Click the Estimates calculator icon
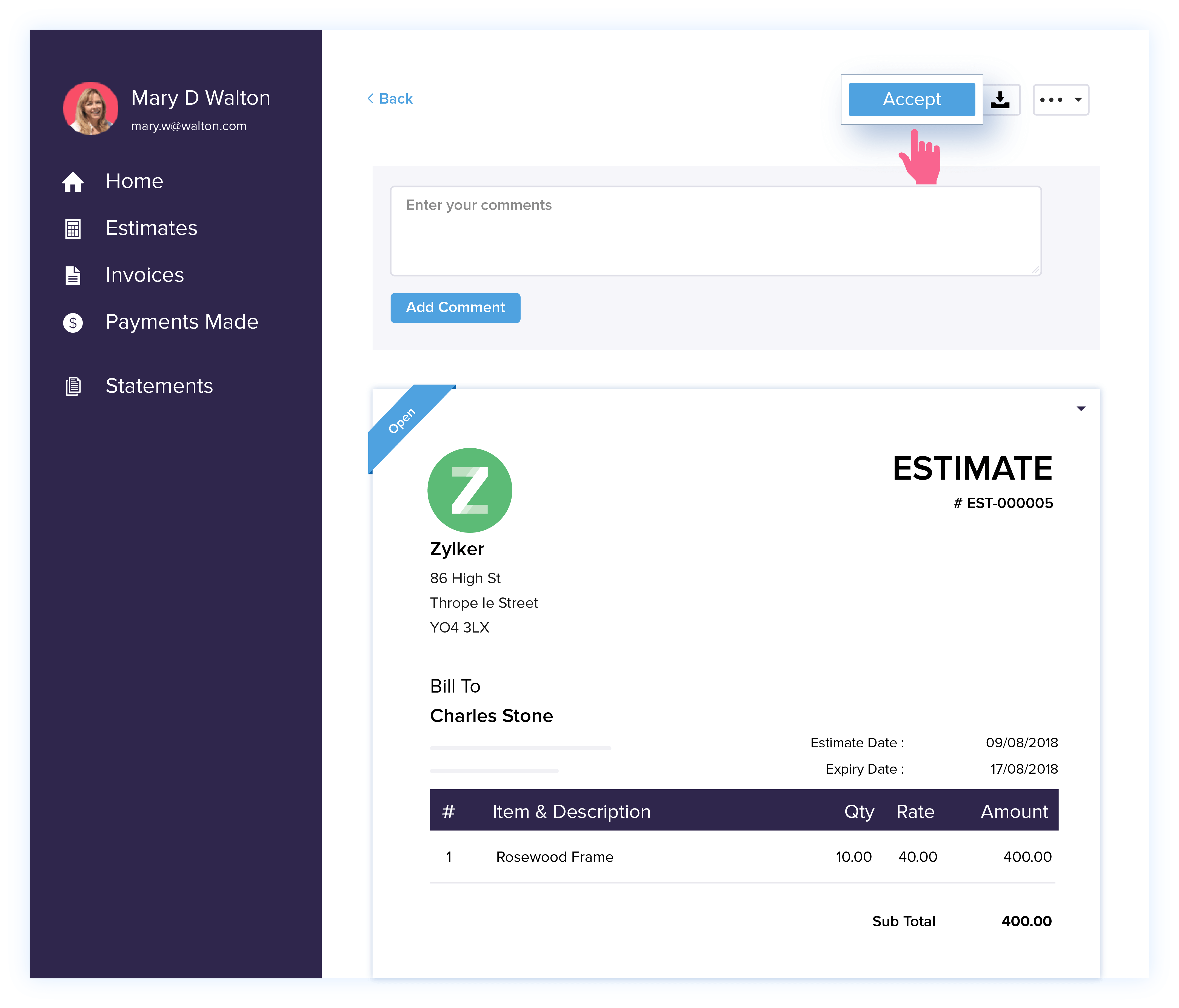Image resolution: width=1179 pixels, height=1008 pixels. click(x=73, y=229)
